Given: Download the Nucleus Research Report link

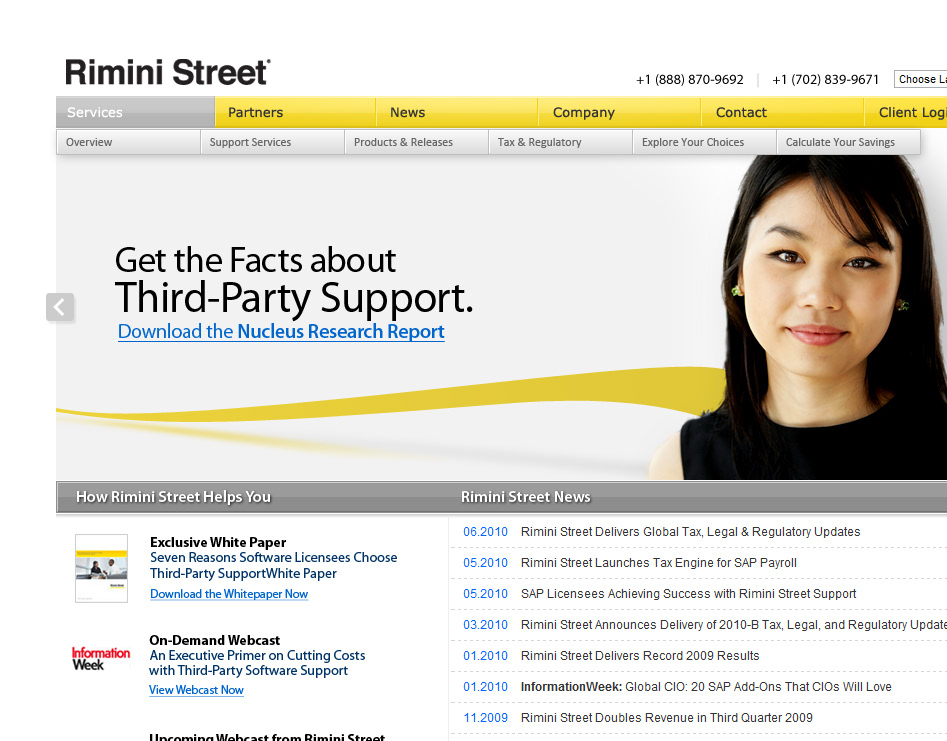Looking at the screenshot, I should tap(281, 332).
